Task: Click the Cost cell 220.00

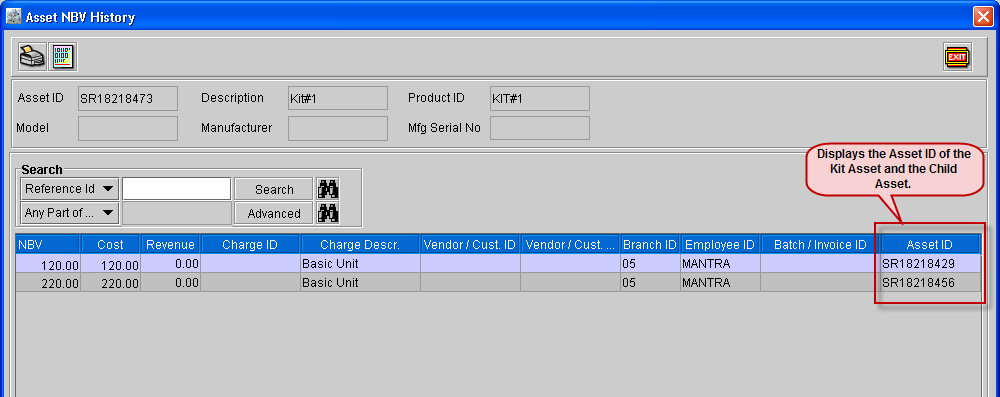Action: (x=110, y=283)
